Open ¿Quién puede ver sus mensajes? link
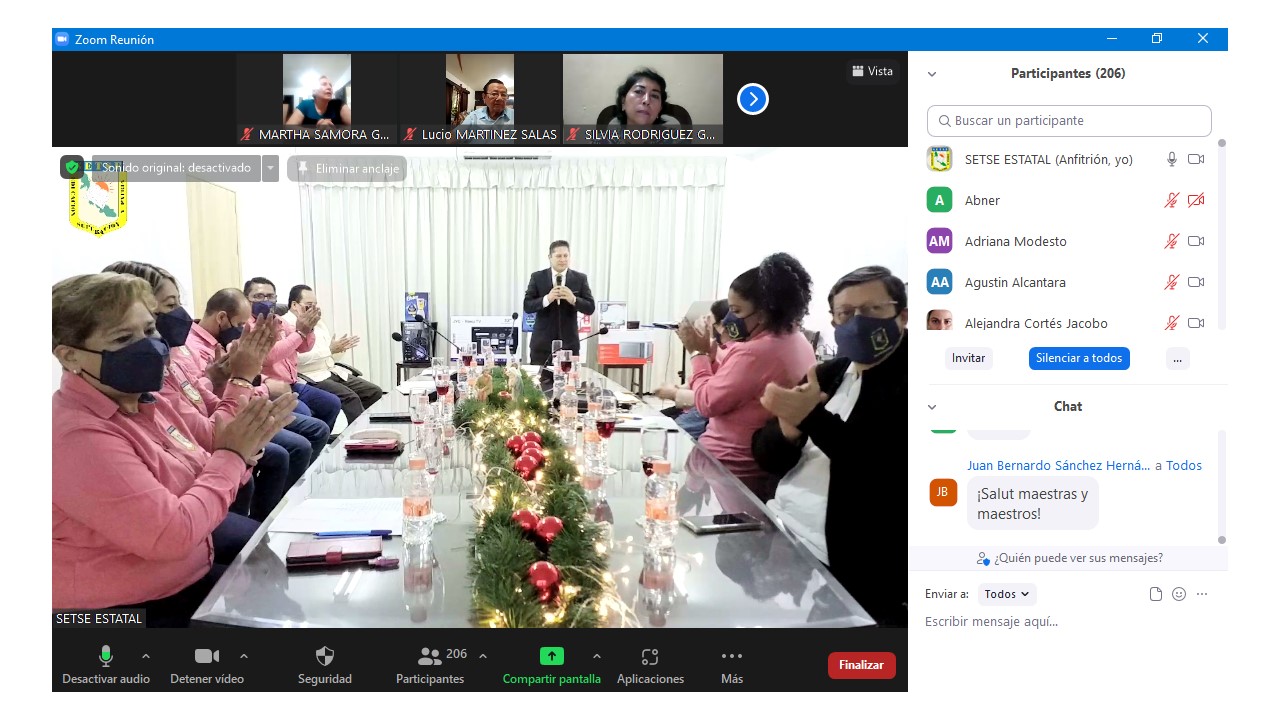1280x720 pixels. click(1069, 558)
